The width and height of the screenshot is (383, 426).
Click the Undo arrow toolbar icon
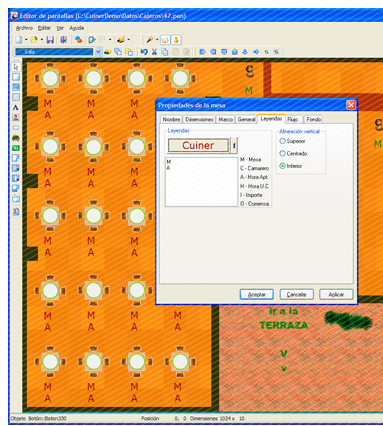coord(144,52)
